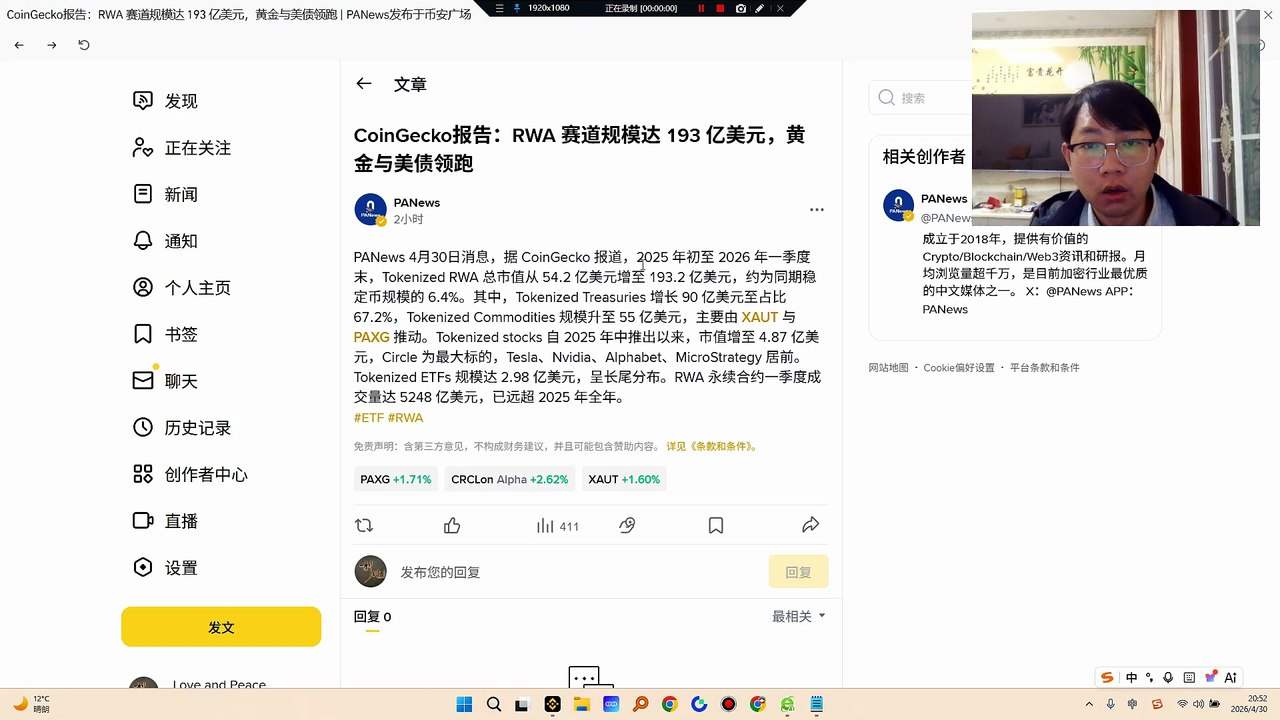Open recorder pen annotation tool
1280x720 pixels.
click(x=760, y=8)
